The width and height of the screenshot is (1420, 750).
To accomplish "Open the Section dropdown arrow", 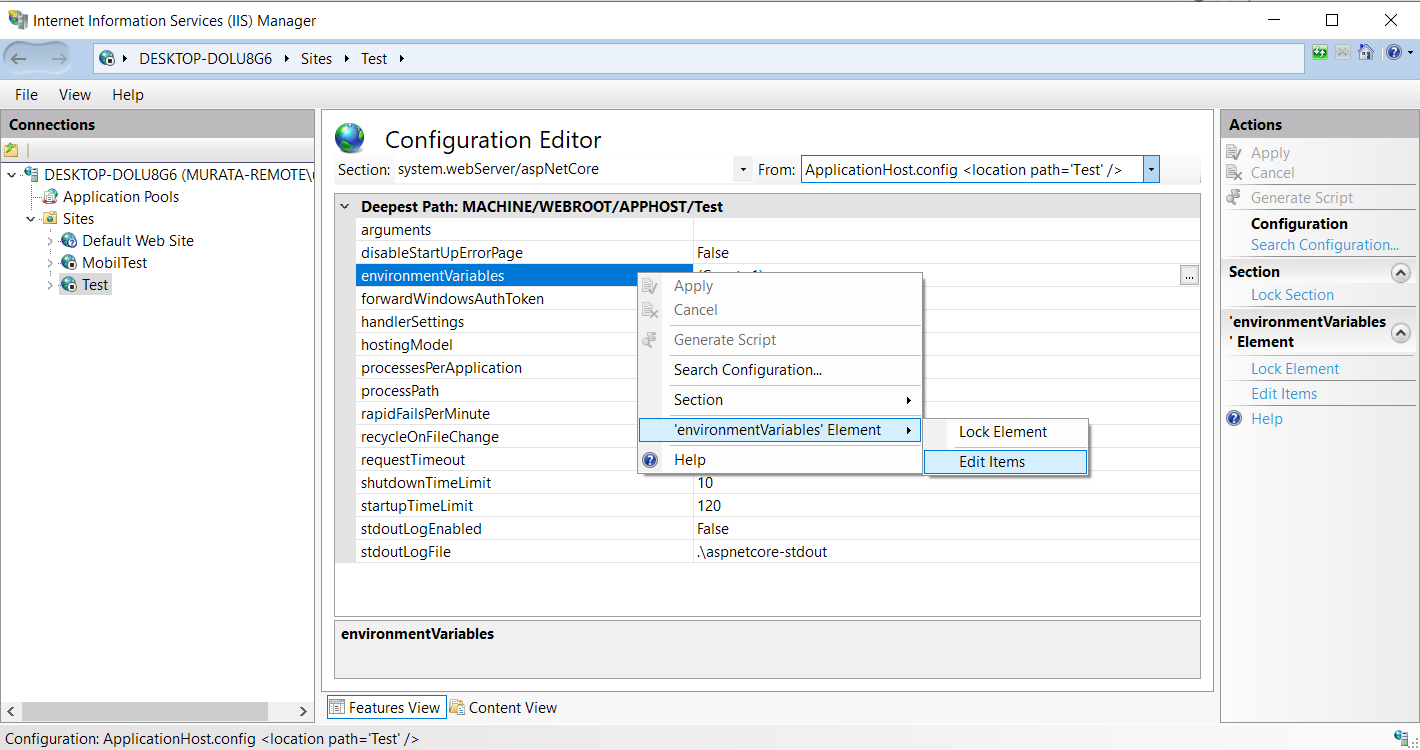I will click(x=743, y=170).
